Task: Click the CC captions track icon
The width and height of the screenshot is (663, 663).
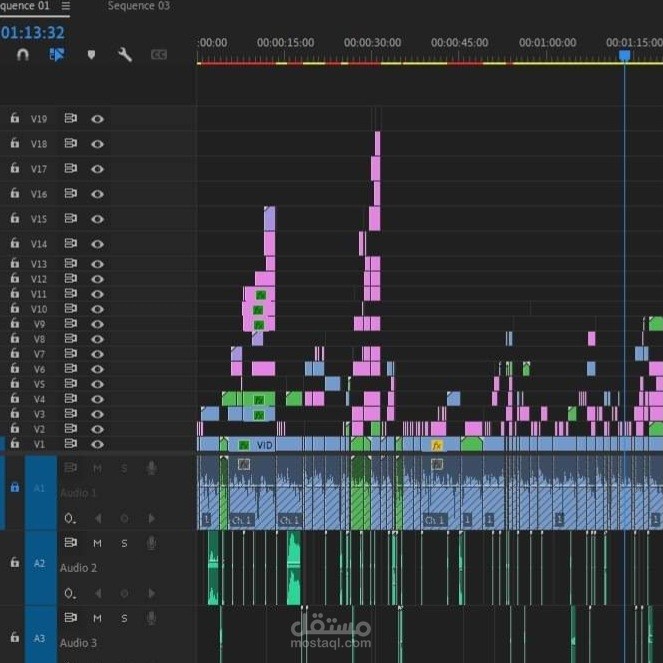Action: (159, 55)
